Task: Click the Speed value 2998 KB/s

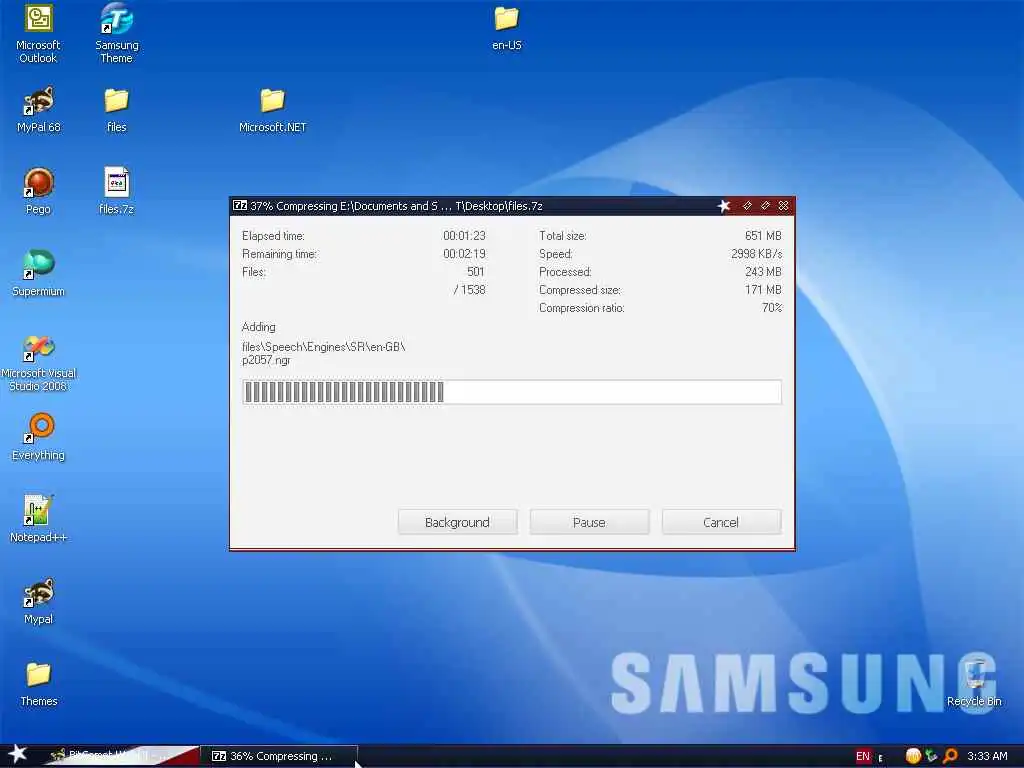Action: [x=756, y=254]
